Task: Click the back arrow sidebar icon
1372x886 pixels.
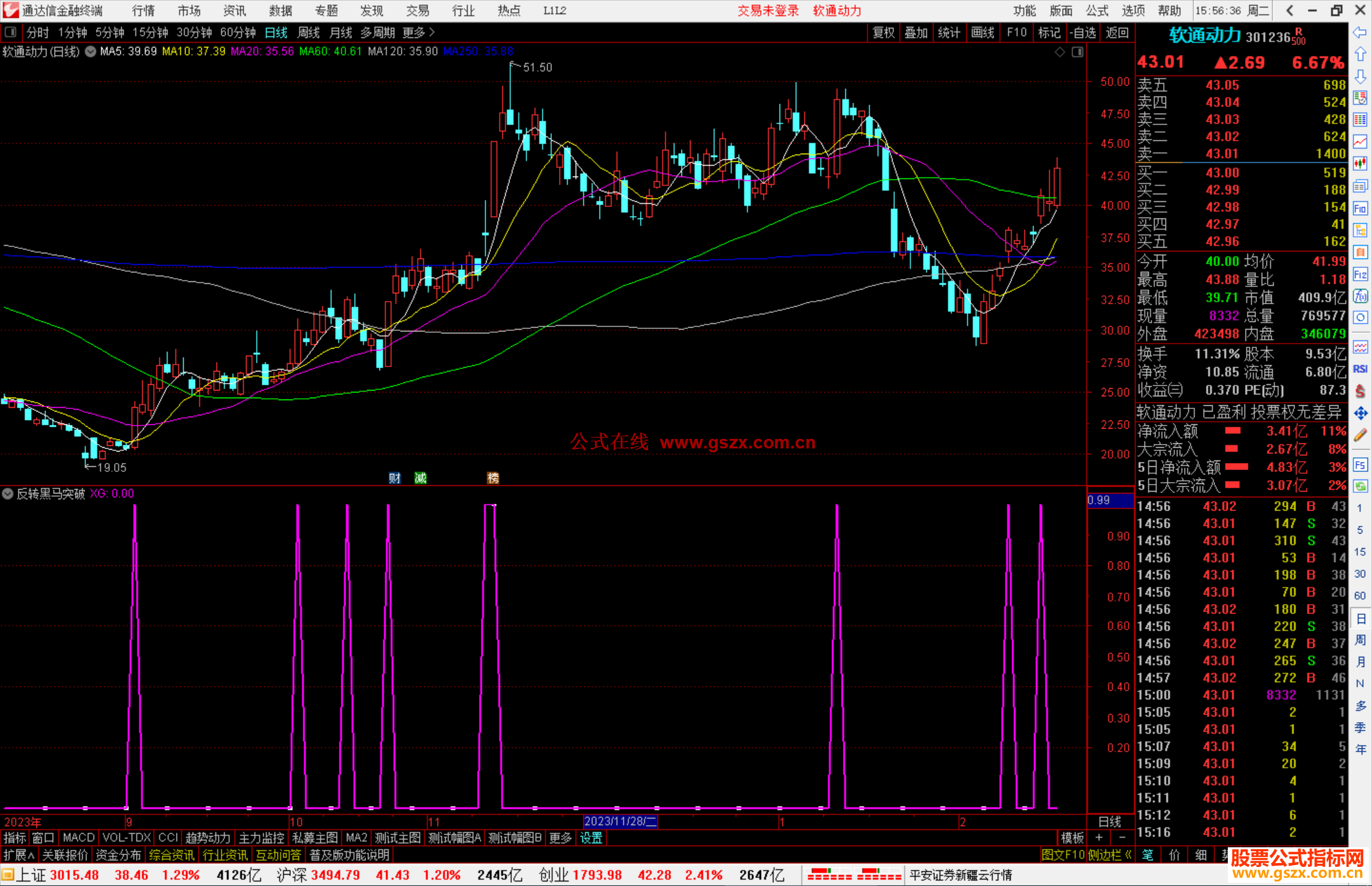Action: point(1360,32)
